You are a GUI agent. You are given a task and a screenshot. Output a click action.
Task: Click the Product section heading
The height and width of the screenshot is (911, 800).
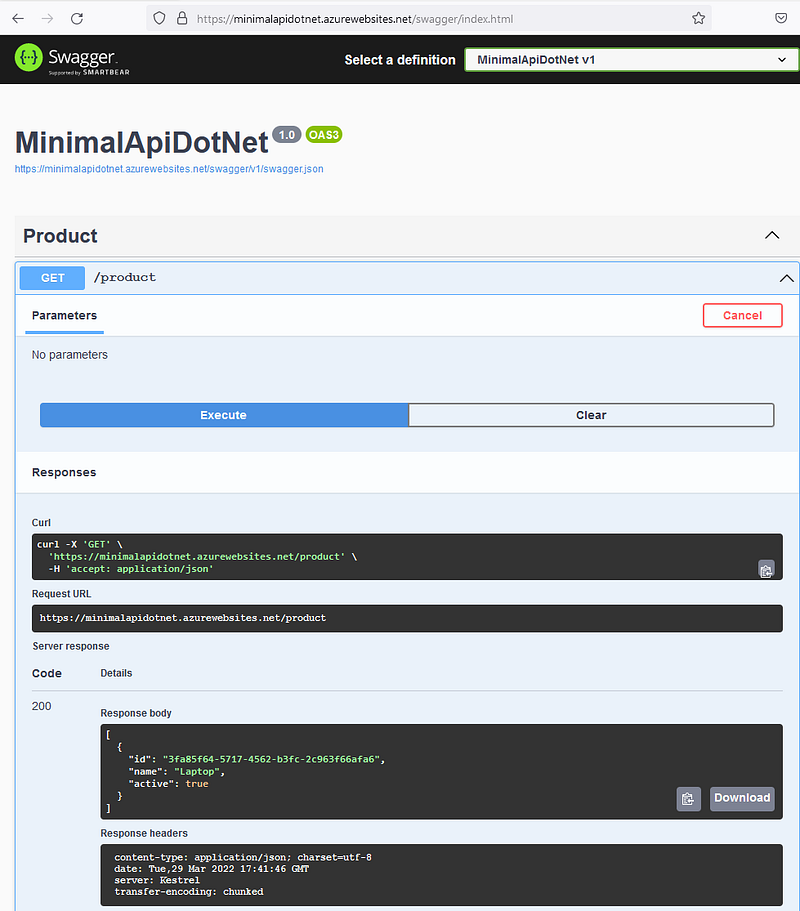(x=60, y=236)
